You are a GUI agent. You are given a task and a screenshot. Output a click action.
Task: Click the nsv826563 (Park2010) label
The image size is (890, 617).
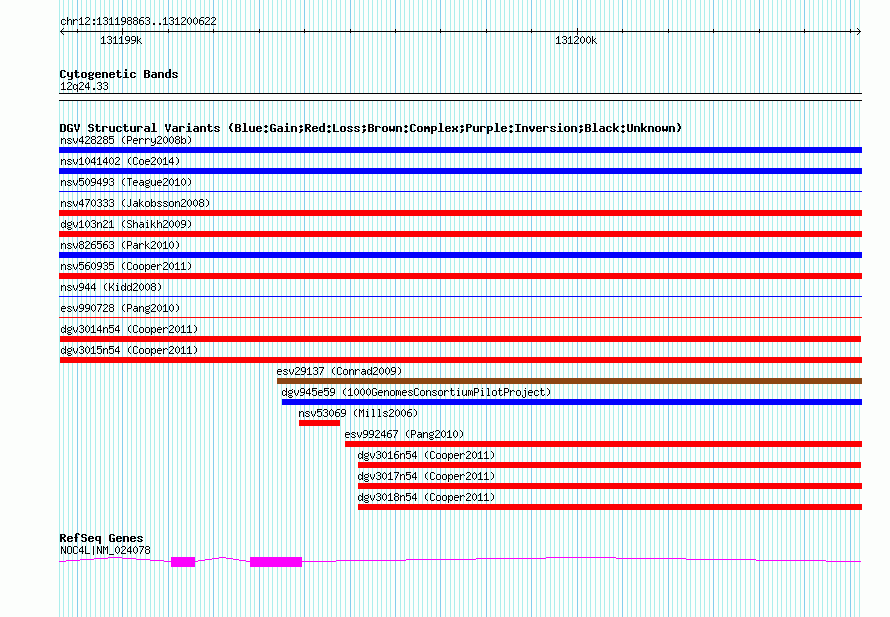[120, 245]
